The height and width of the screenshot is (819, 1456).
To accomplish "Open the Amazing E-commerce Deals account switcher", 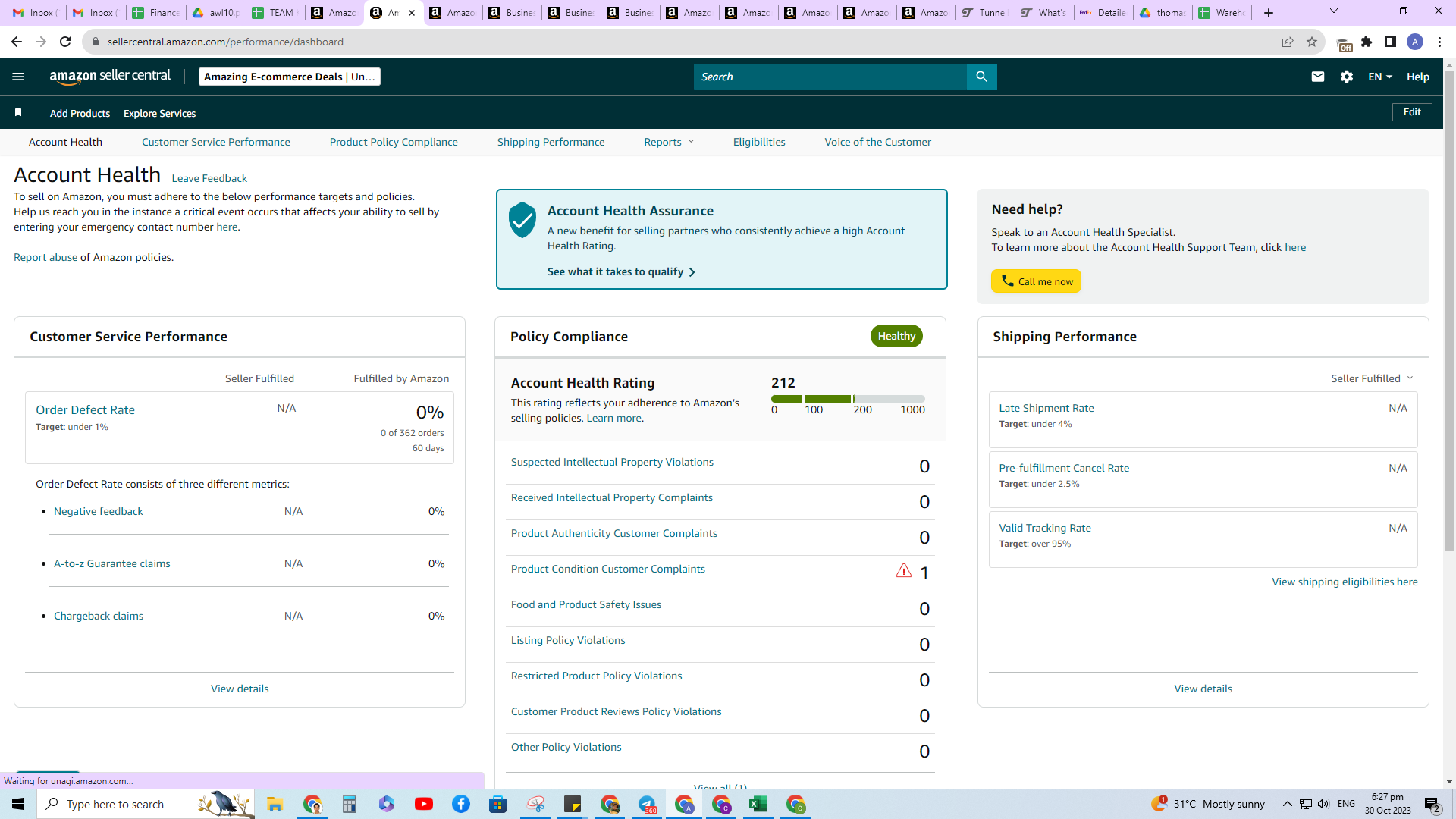I will 290,77.
